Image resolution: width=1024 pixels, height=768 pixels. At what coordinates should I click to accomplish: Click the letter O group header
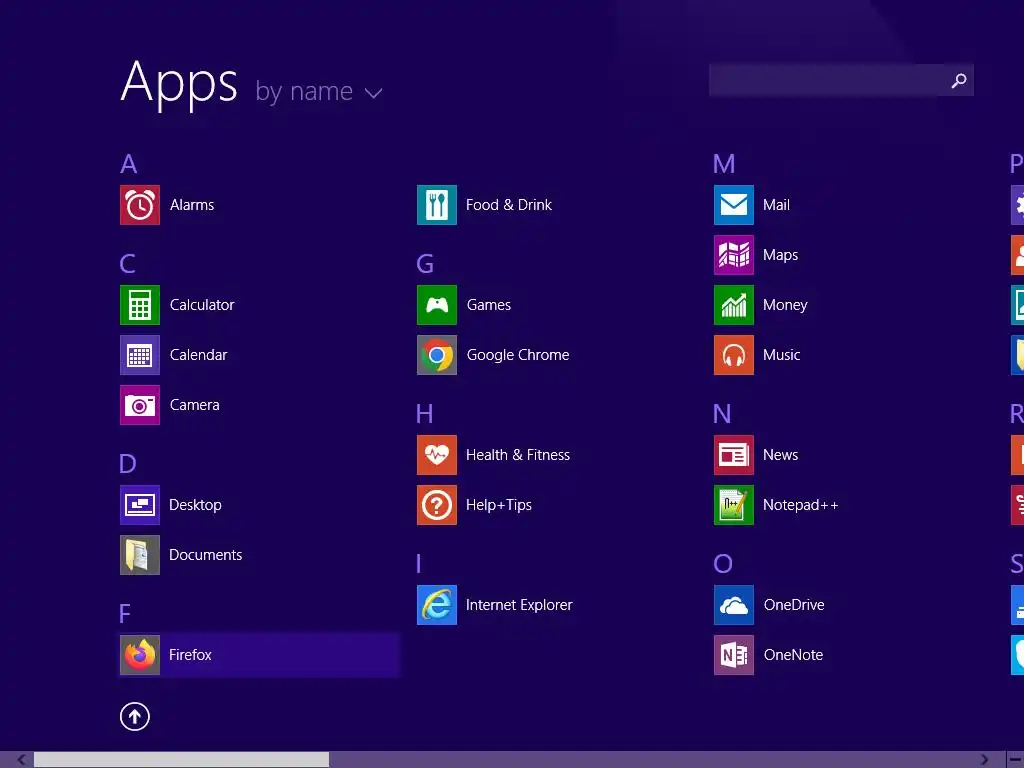click(x=723, y=564)
